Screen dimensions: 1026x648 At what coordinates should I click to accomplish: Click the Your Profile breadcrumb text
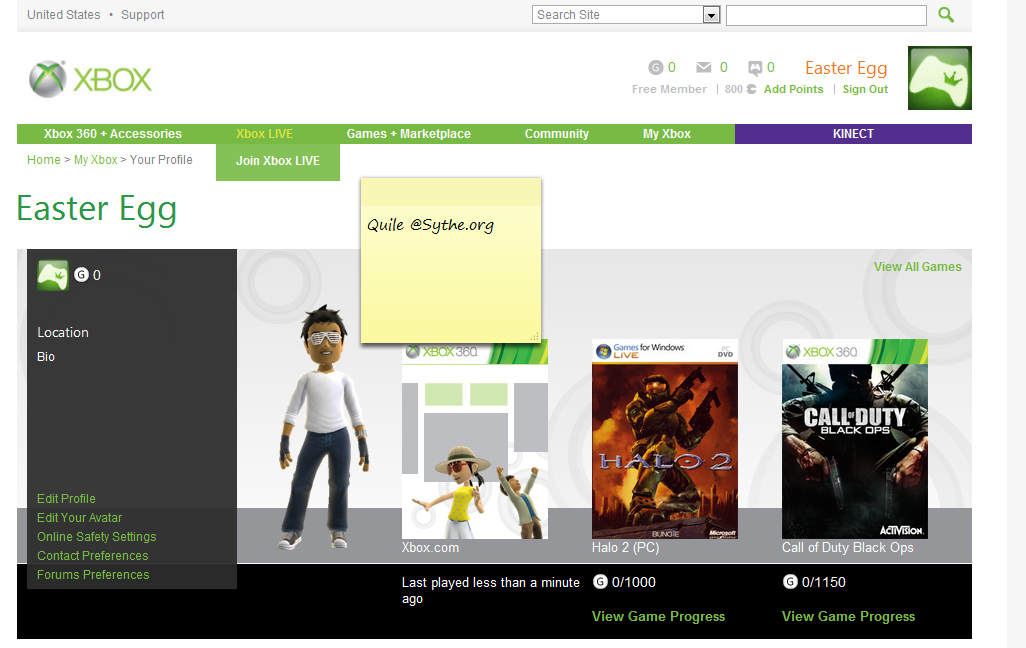tap(161, 160)
